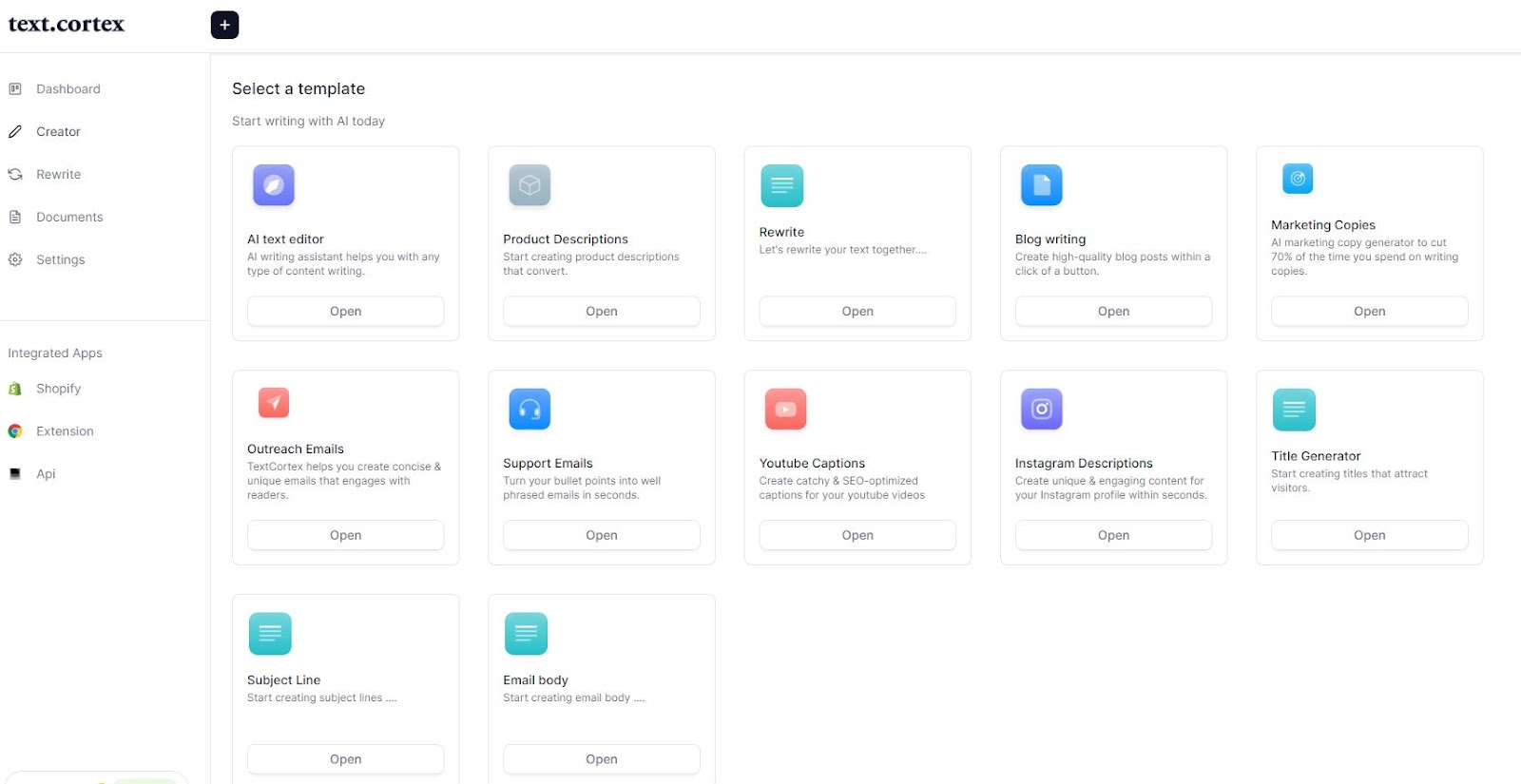Open the Extension integrated app link
1521x784 pixels.
tap(65, 431)
